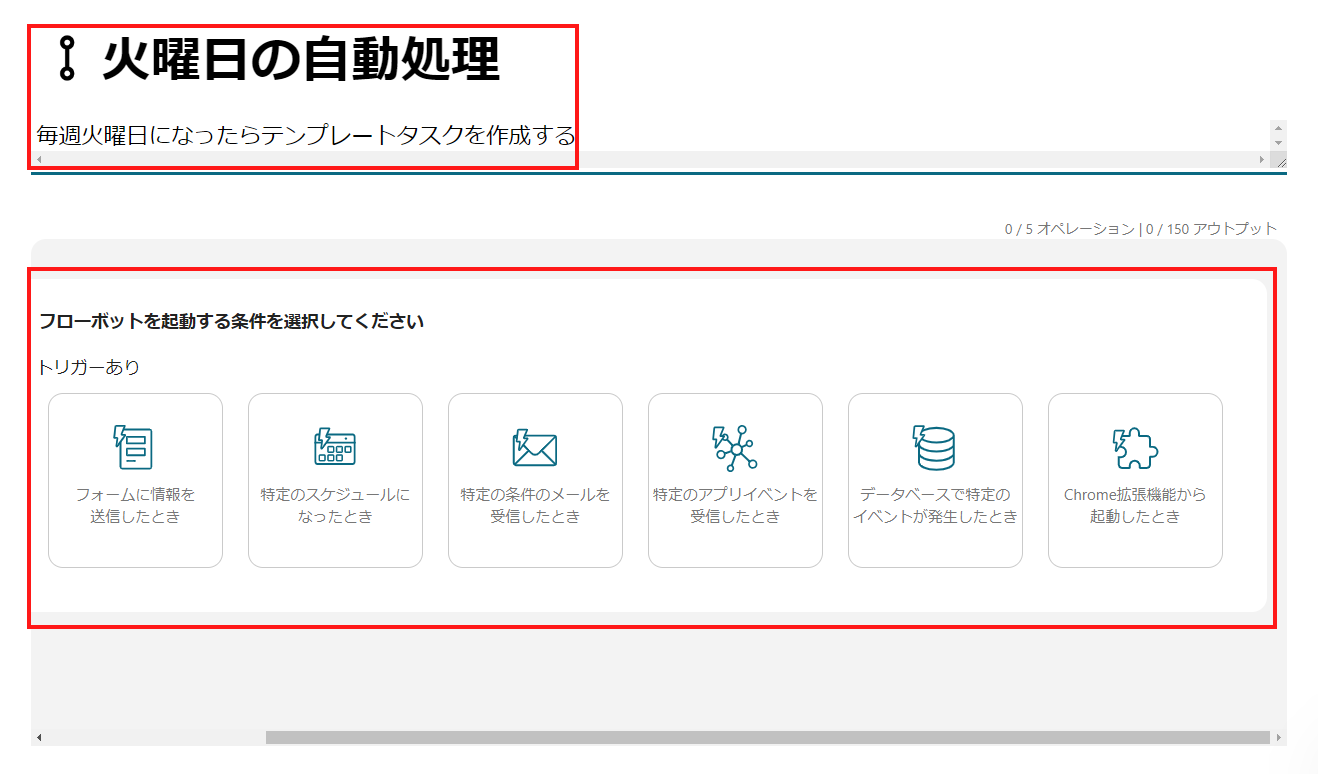The image size is (1318, 774).
Task: Click the 0 / 150 アウトプット counter
Action: click(1212, 227)
